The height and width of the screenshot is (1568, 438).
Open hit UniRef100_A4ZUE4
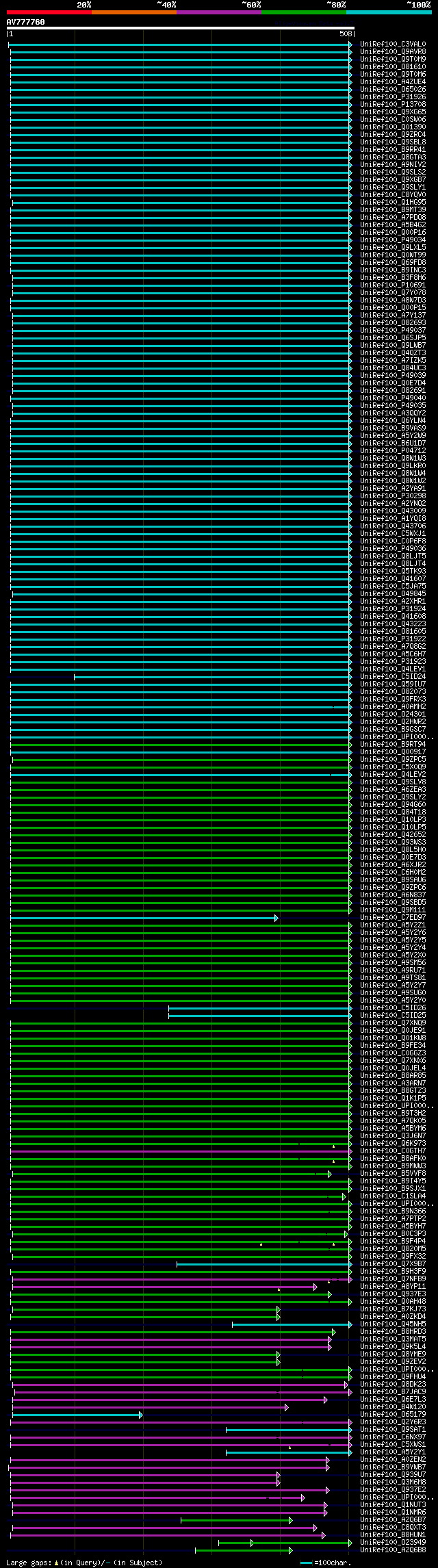[x=393, y=81]
